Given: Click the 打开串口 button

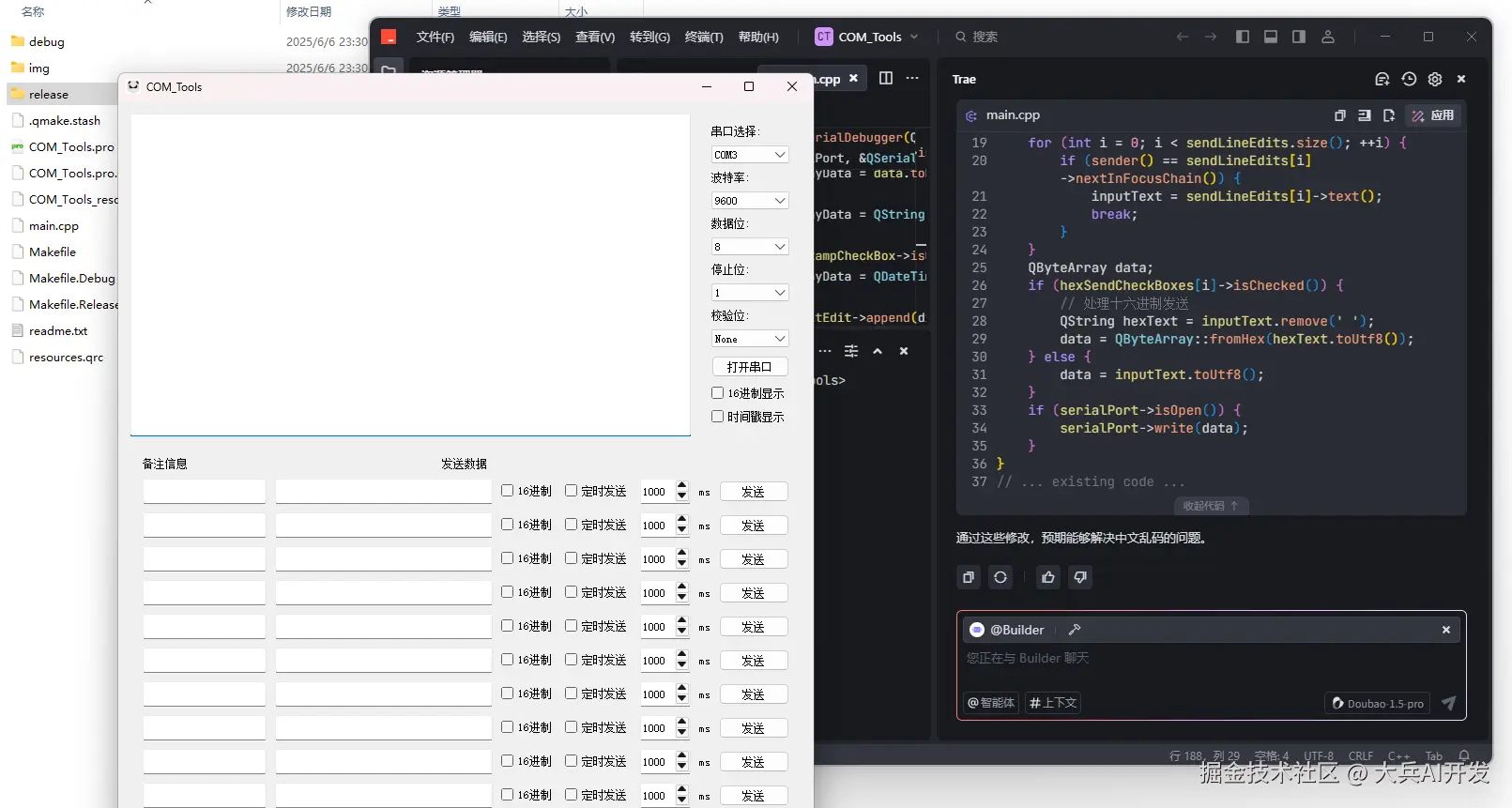Looking at the screenshot, I should point(750,367).
